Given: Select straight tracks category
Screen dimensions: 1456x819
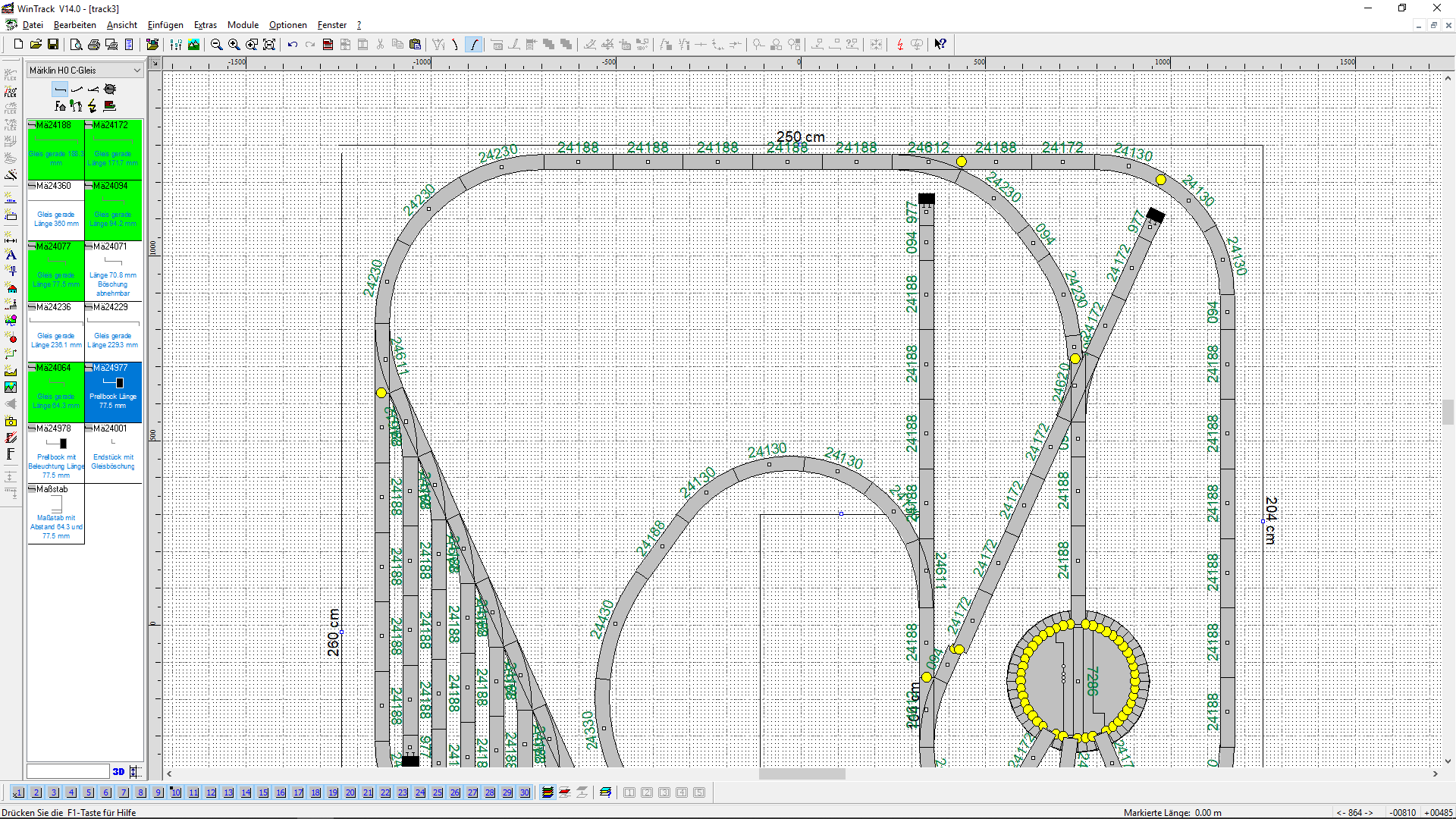Looking at the screenshot, I should point(60,89).
